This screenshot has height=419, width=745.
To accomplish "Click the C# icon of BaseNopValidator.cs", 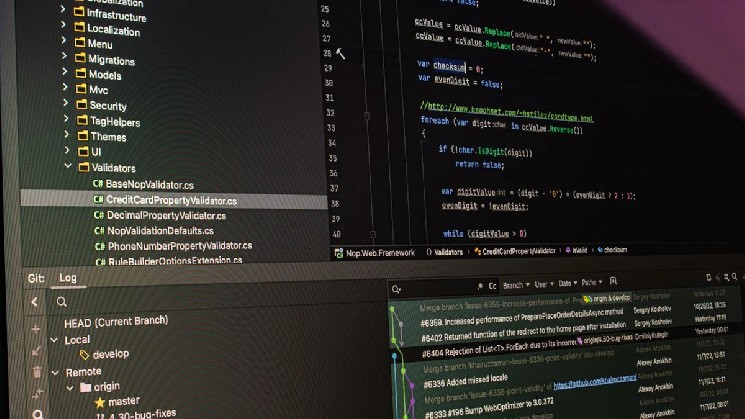I will coord(98,183).
